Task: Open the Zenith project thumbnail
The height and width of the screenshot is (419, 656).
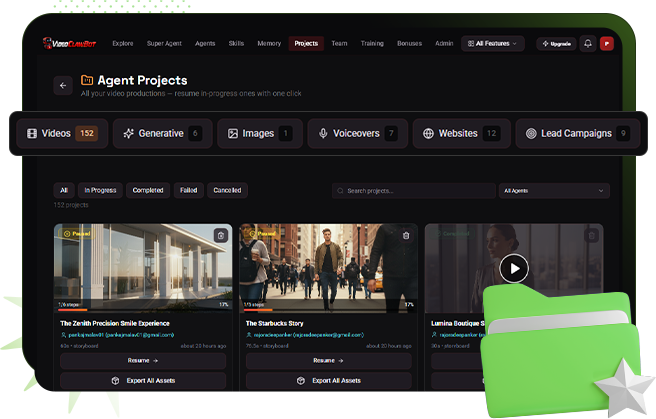Action: click(143, 268)
